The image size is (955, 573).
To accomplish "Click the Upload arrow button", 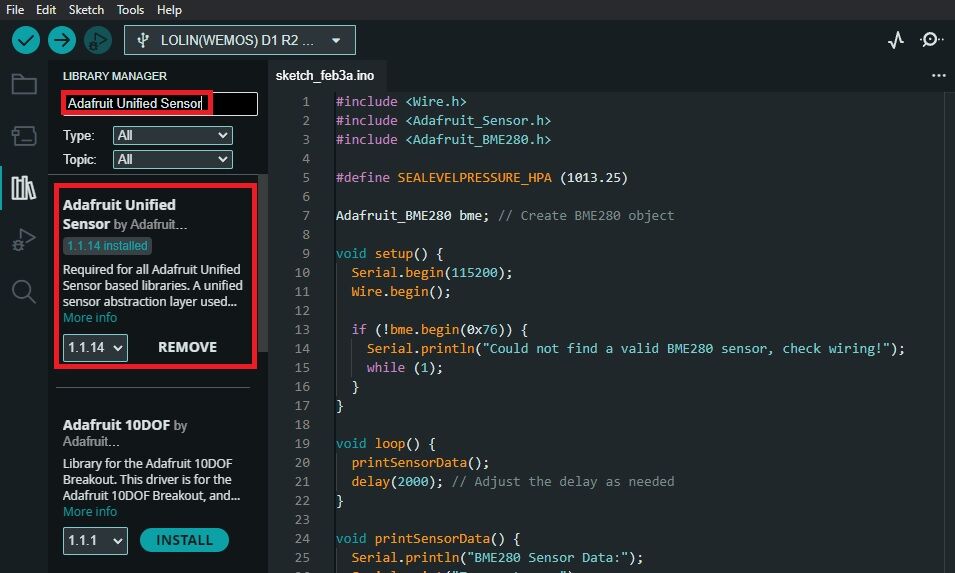I will (62, 40).
